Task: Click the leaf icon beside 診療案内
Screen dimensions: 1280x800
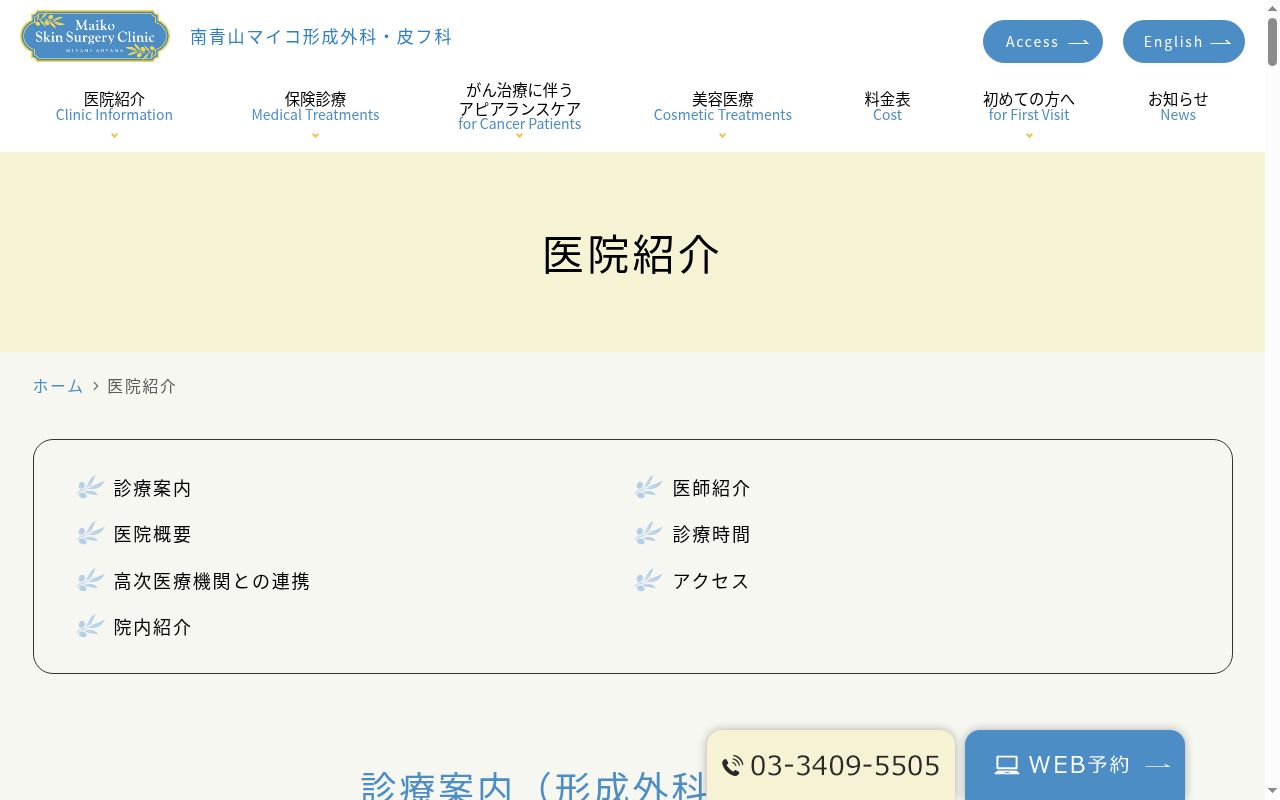Action: [90, 488]
